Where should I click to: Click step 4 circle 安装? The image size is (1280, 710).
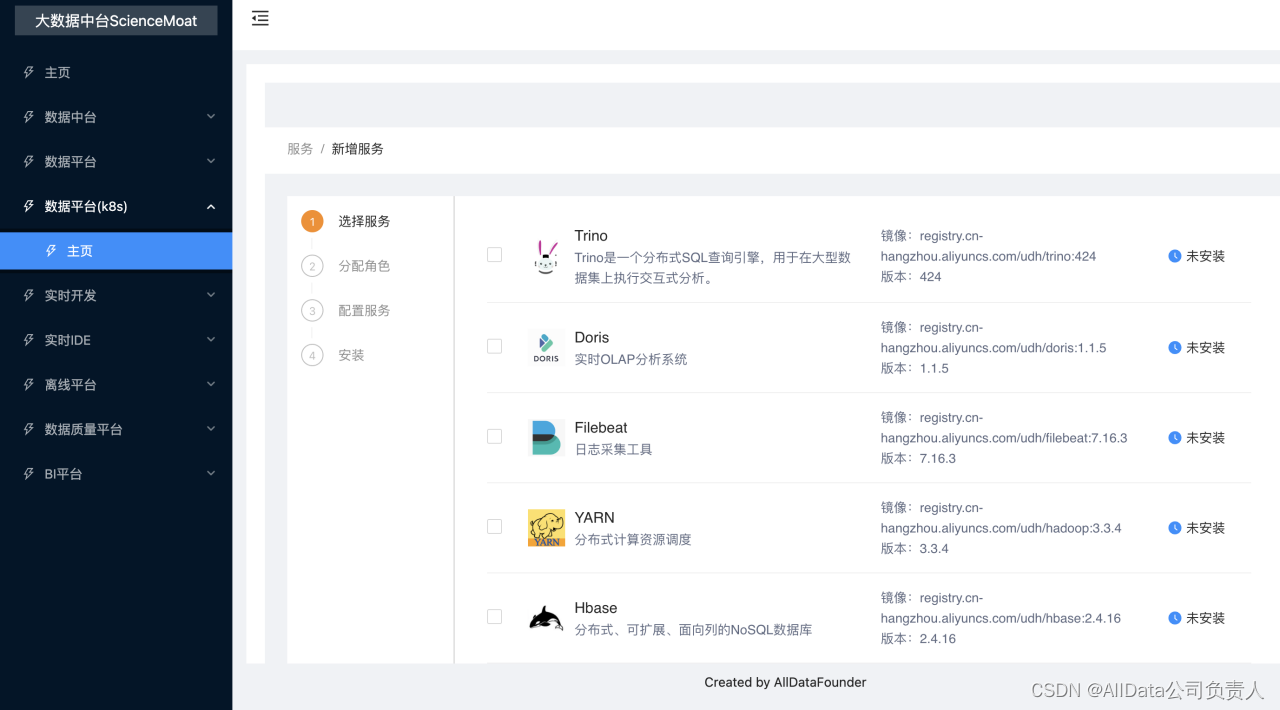[312, 355]
